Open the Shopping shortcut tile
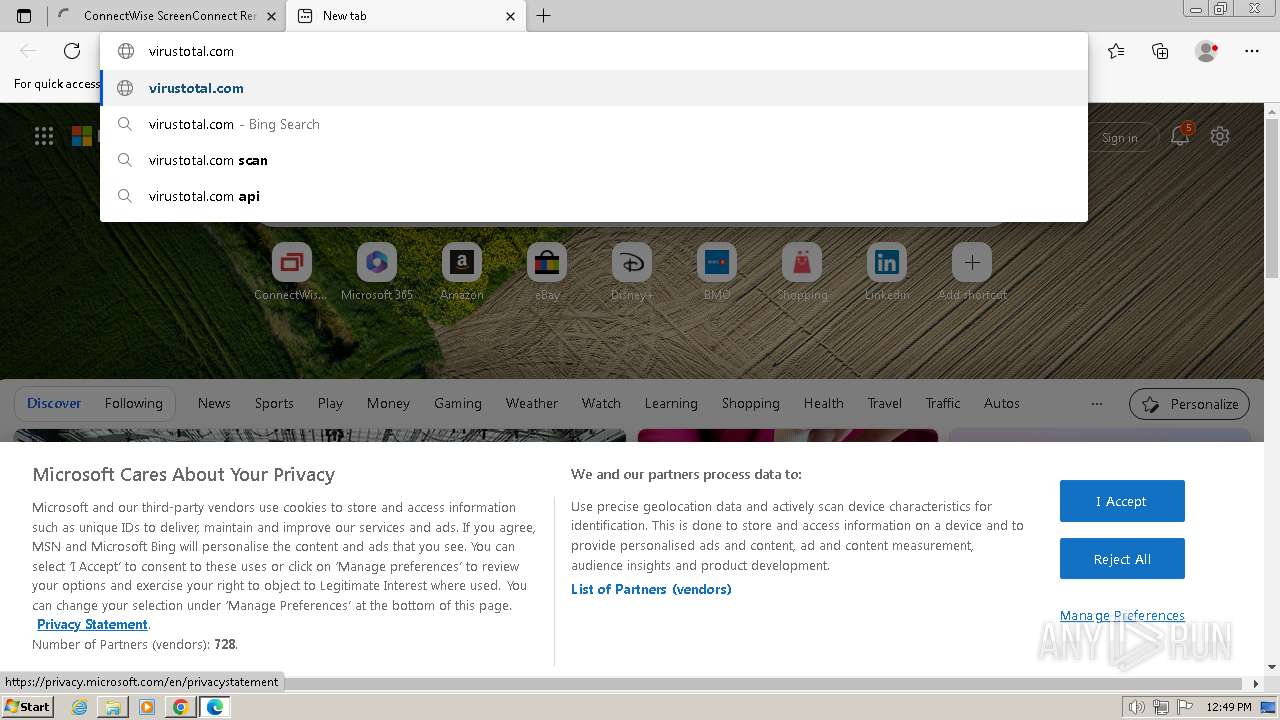Image resolution: width=1280 pixels, height=720 pixels. point(802,272)
